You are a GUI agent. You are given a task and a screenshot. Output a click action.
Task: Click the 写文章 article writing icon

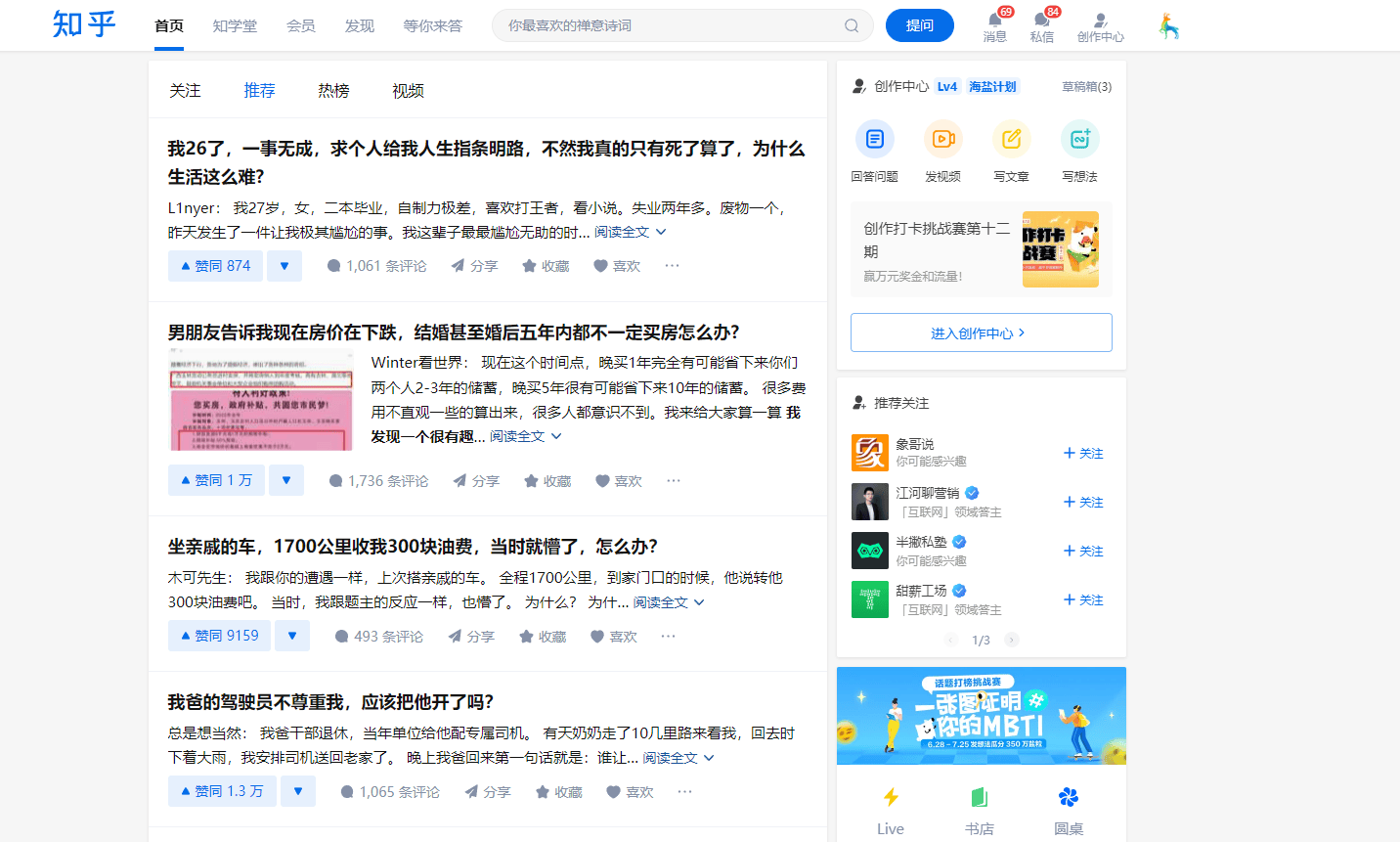[x=1011, y=139]
